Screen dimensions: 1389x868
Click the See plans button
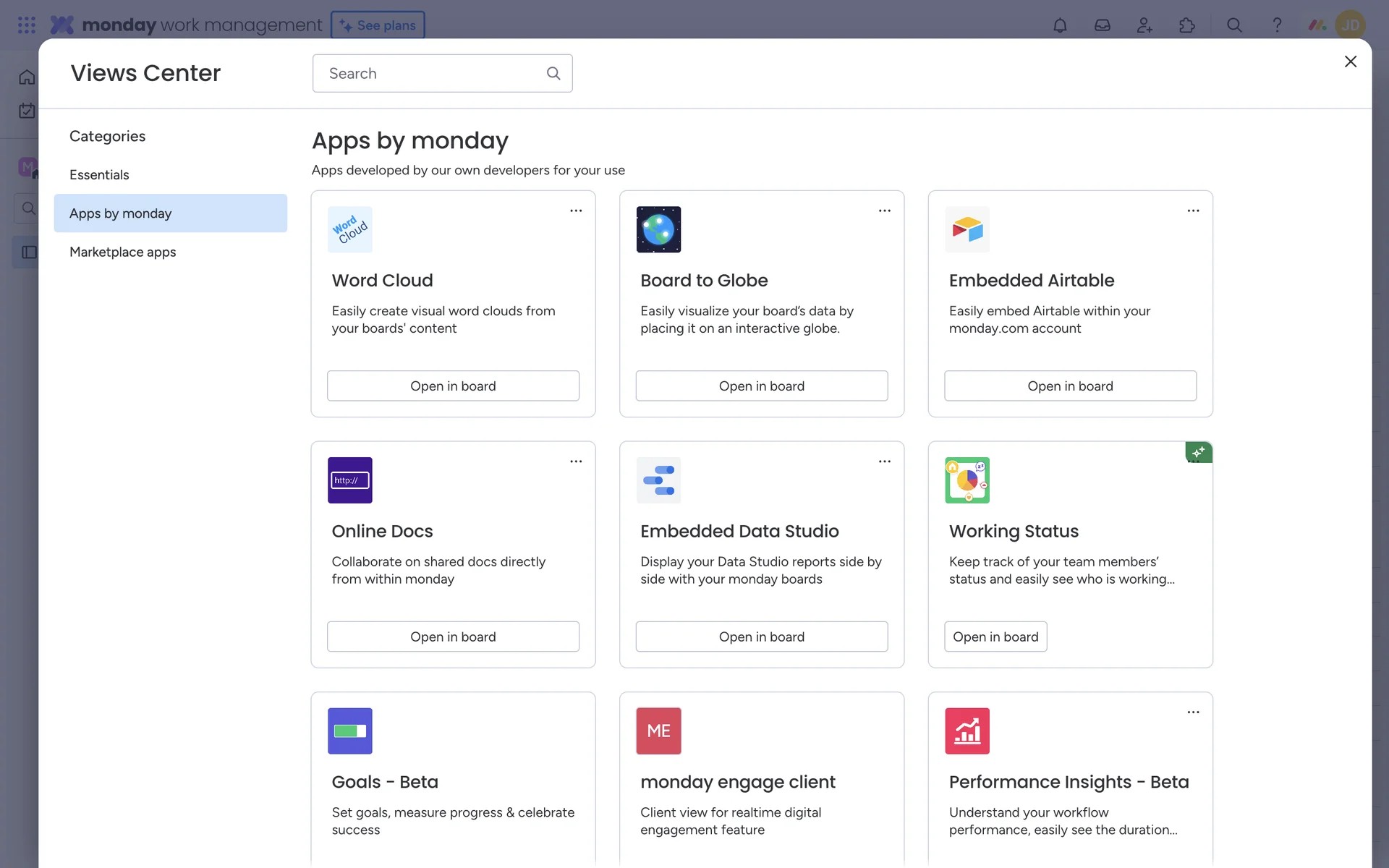[378, 25]
